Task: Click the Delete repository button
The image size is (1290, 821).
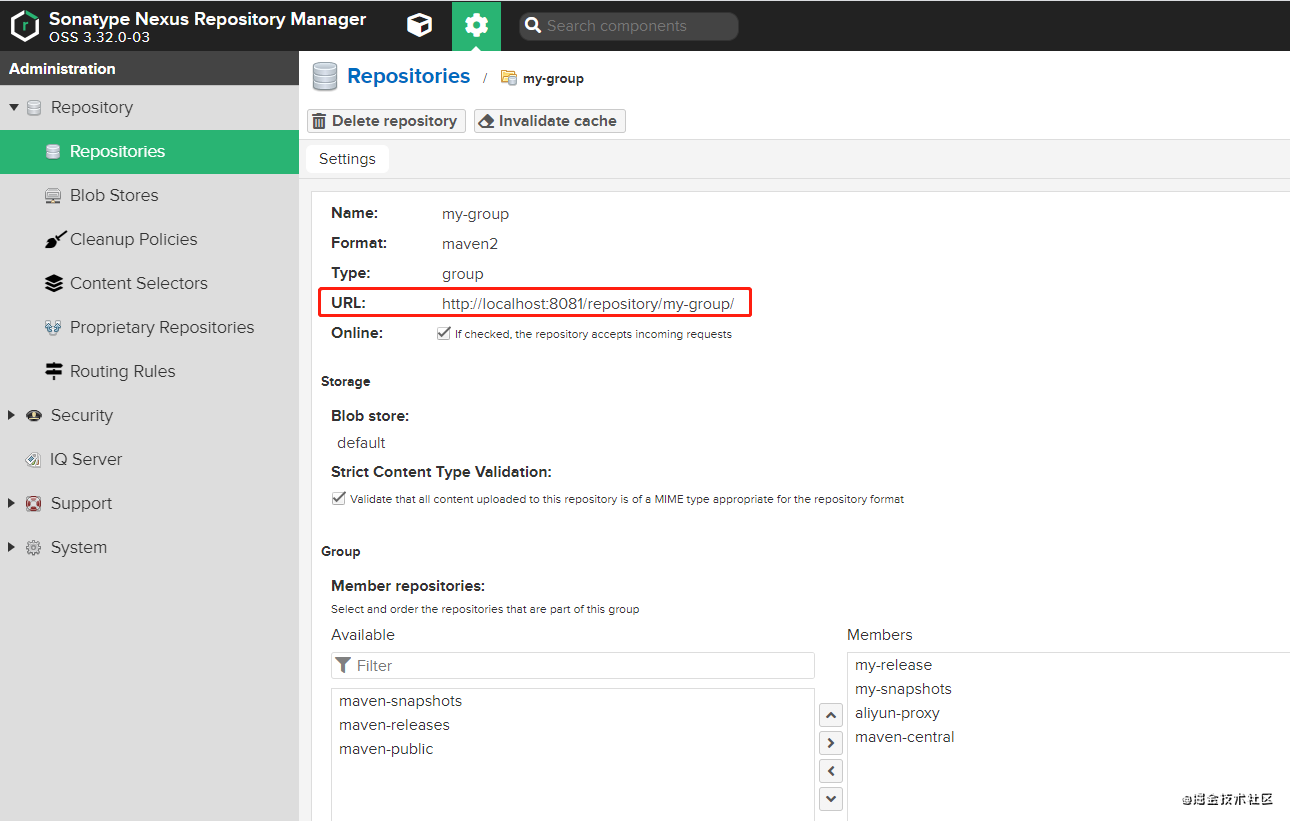Action: [386, 121]
